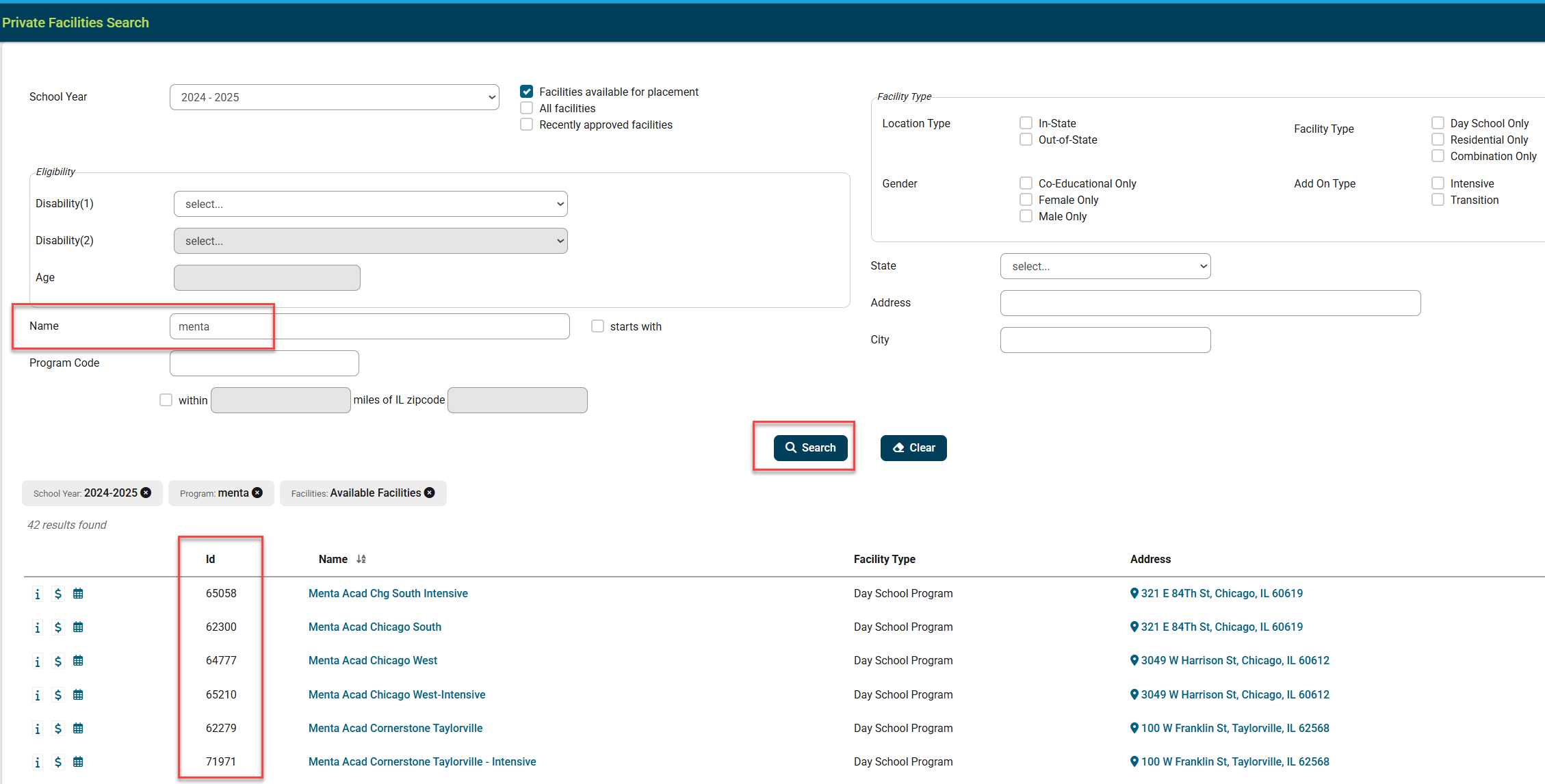Uncheck Facilities available for placement
The width and height of the screenshot is (1545, 784).
coord(527,92)
